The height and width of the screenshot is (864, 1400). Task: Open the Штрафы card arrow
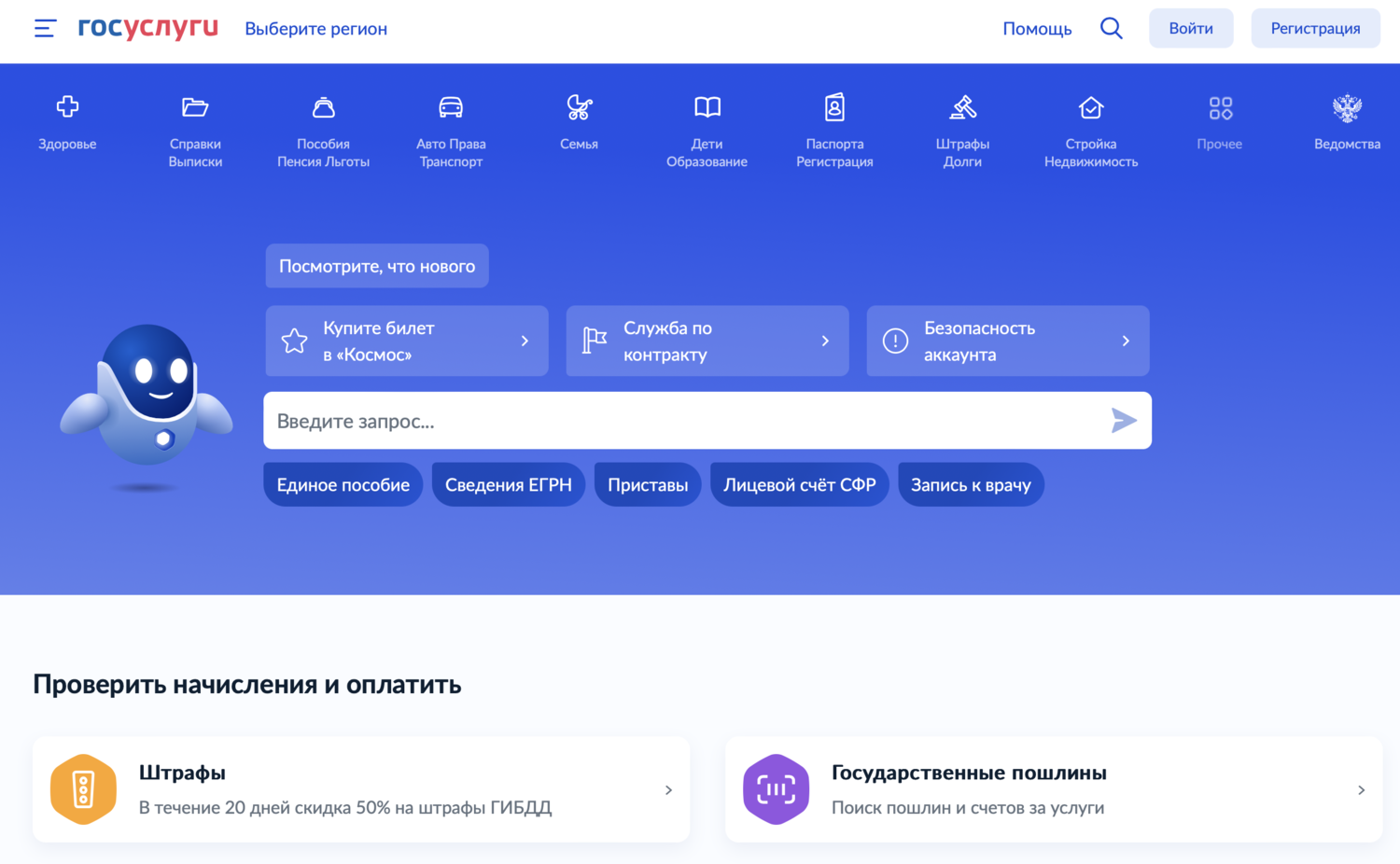coord(668,789)
